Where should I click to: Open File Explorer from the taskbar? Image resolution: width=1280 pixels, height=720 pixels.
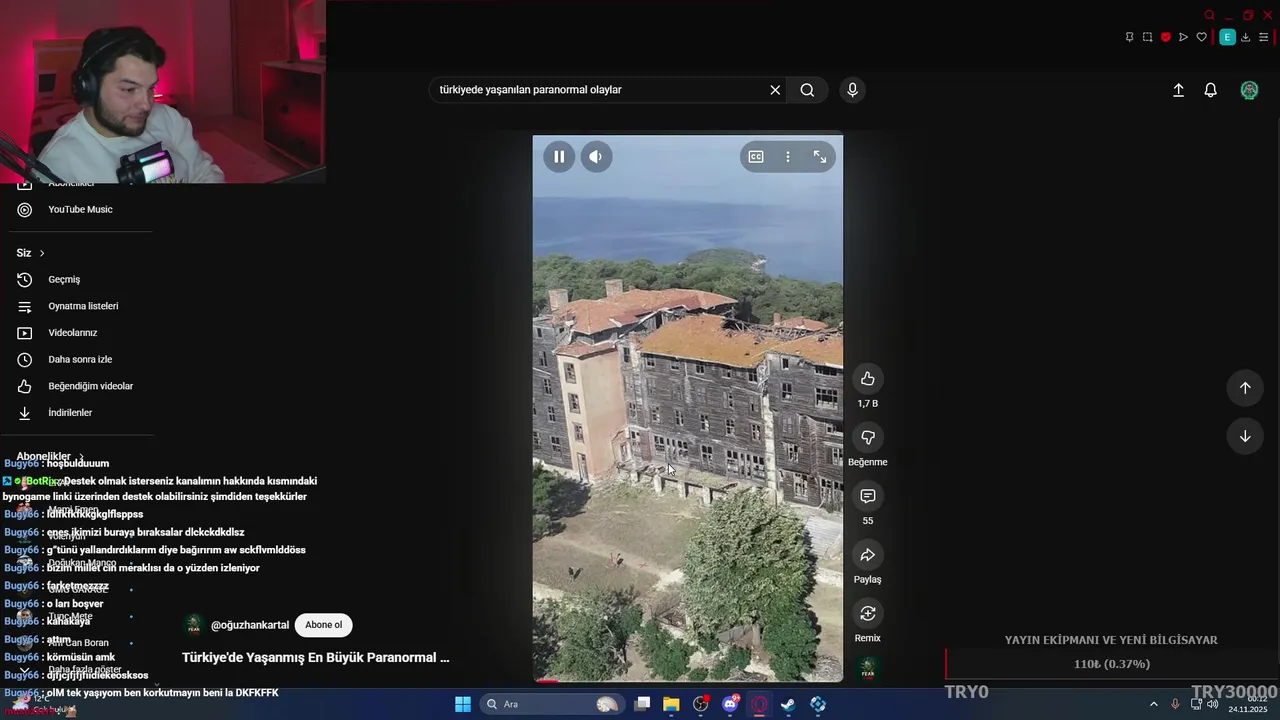click(x=671, y=704)
